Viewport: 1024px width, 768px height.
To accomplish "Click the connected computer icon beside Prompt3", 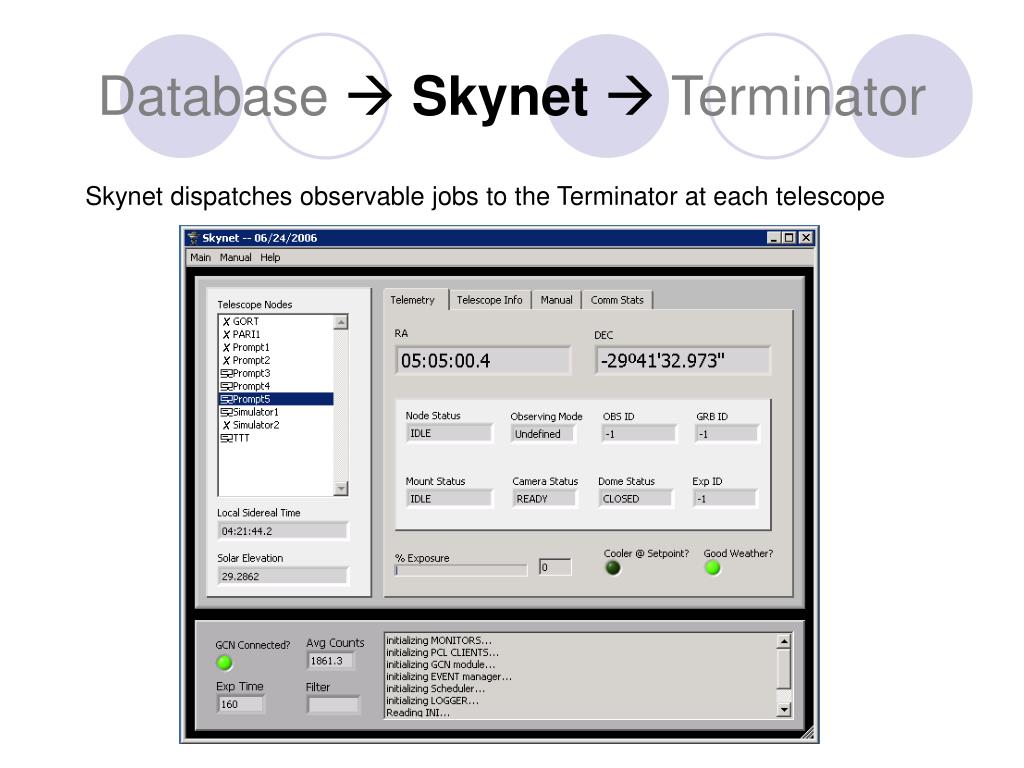I will click(226, 374).
